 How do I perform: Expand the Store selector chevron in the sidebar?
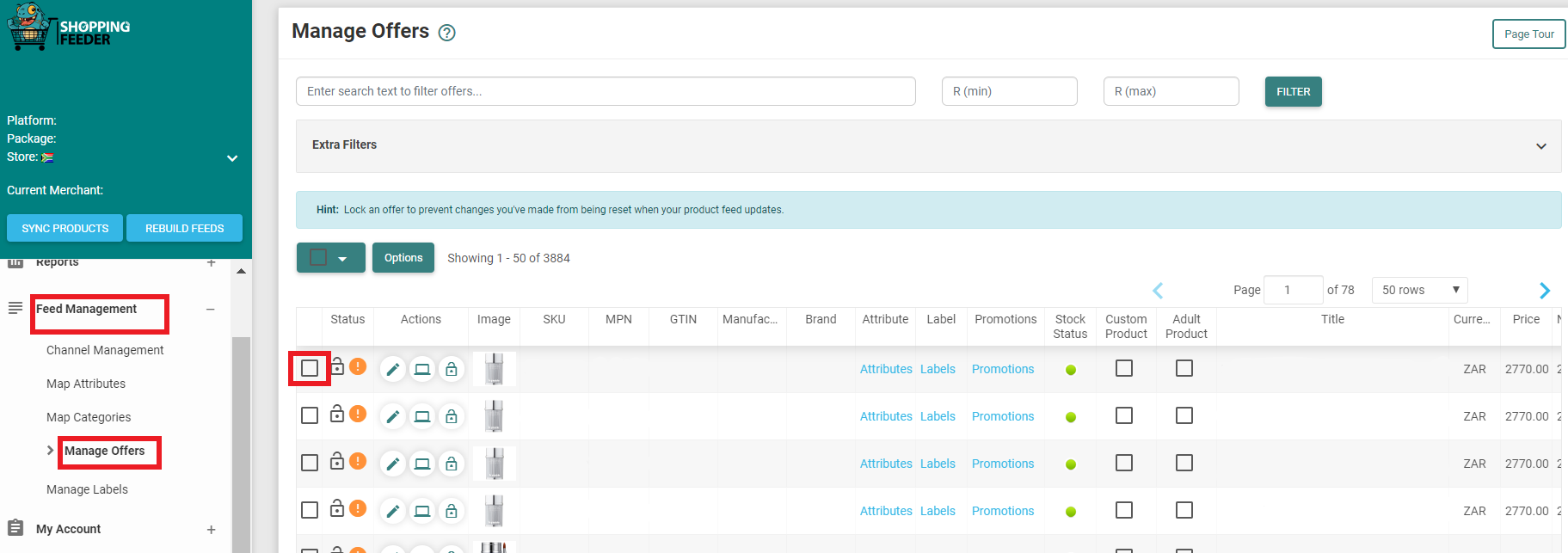[x=232, y=158]
